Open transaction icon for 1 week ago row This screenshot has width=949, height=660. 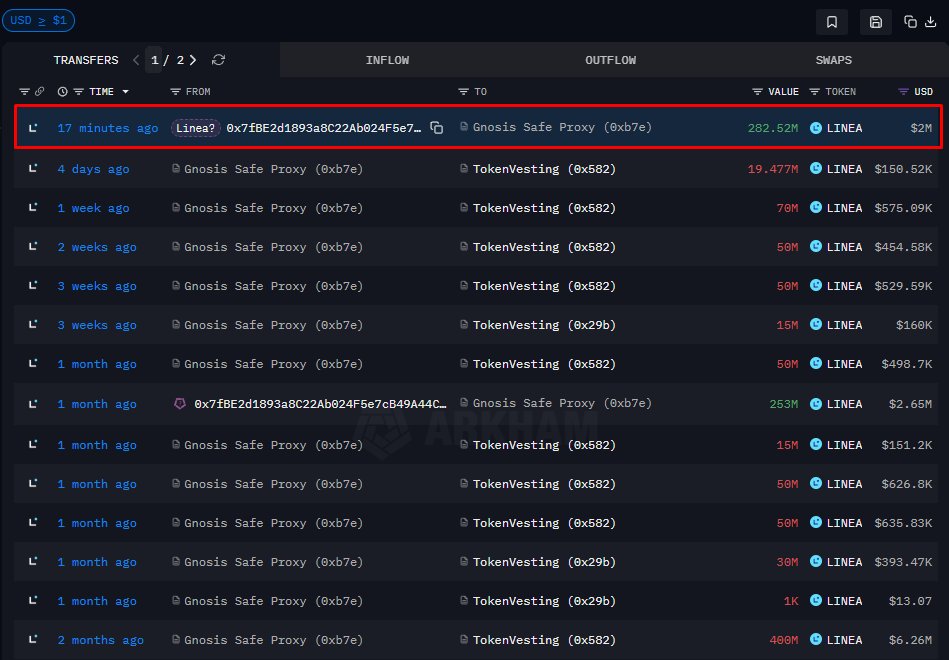coord(33,208)
